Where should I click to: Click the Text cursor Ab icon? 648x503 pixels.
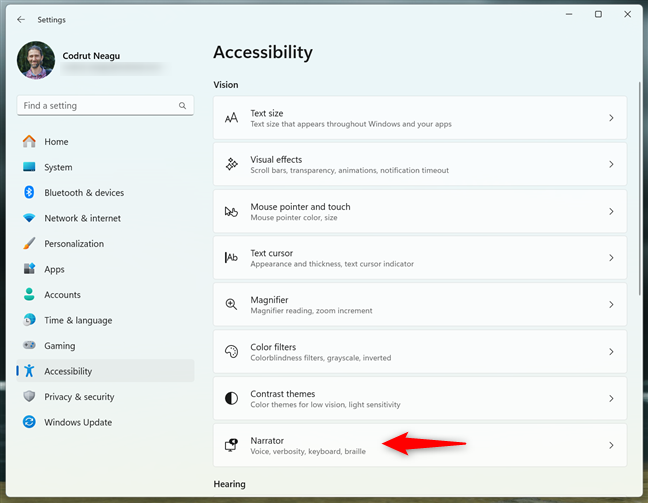tap(231, 257)
